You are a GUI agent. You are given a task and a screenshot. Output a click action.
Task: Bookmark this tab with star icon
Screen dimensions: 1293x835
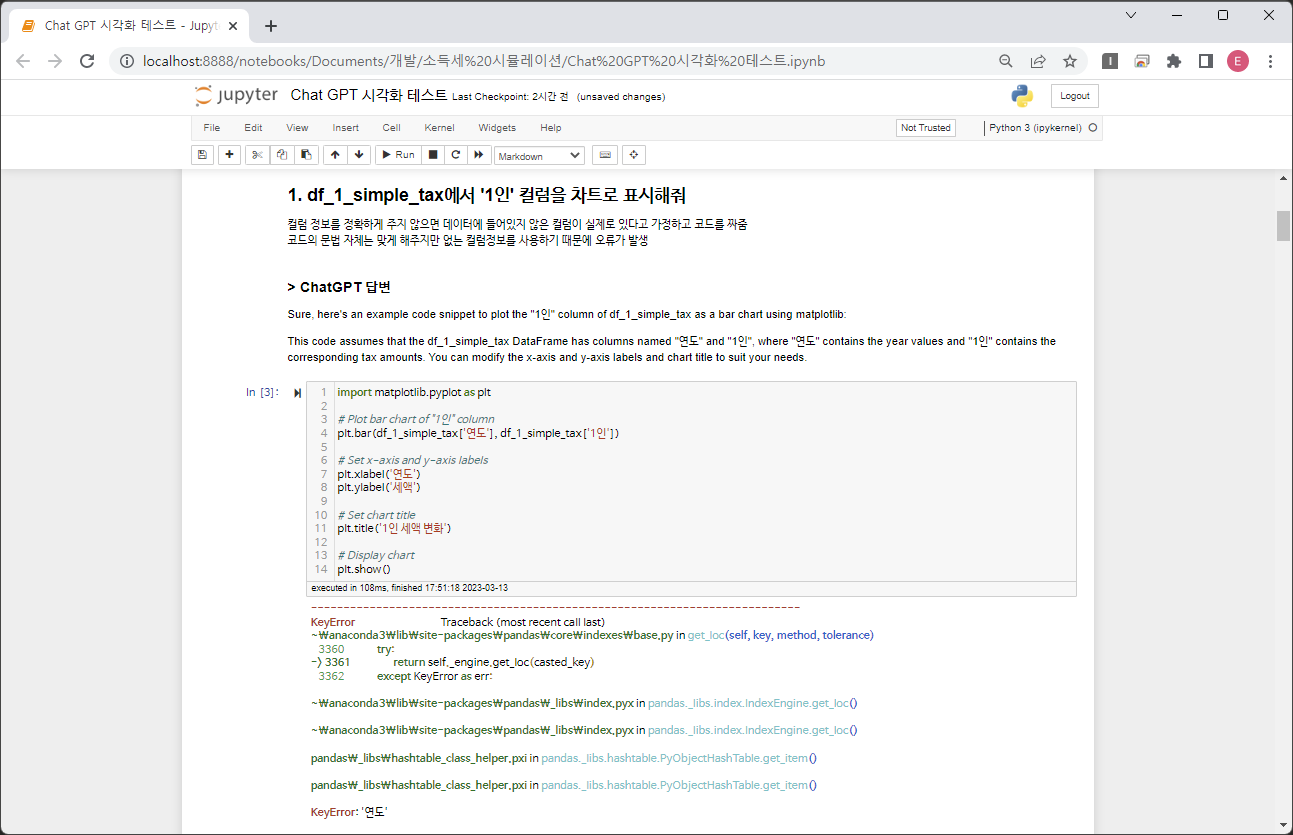1070,61
